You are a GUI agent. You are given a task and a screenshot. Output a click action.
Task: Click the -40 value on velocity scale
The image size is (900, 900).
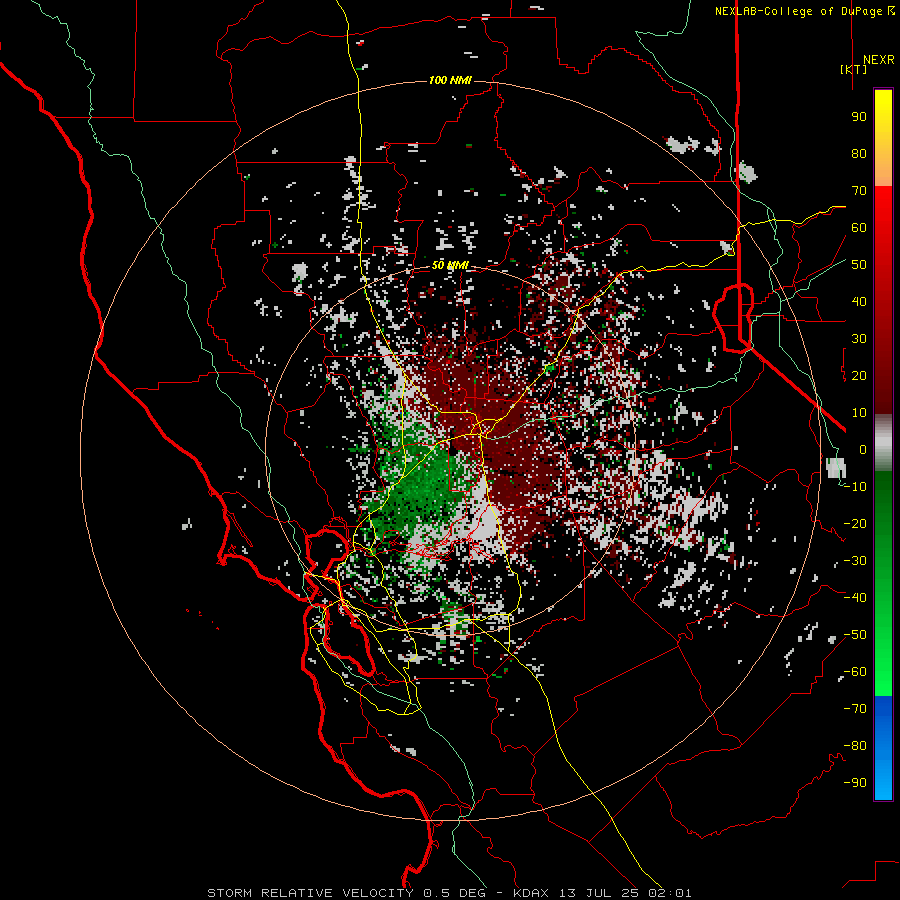855,598
